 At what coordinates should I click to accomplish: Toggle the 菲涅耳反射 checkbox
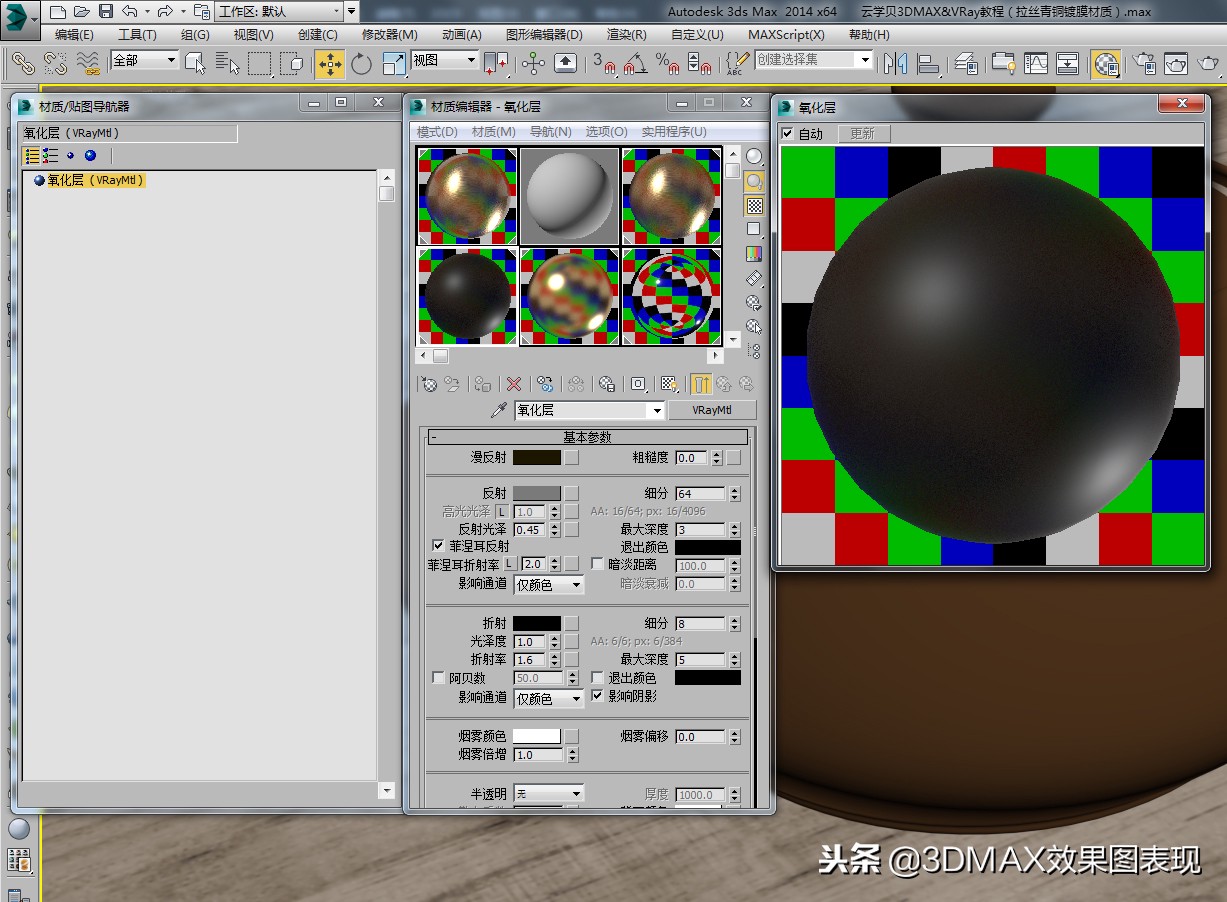tap(437, 546)
